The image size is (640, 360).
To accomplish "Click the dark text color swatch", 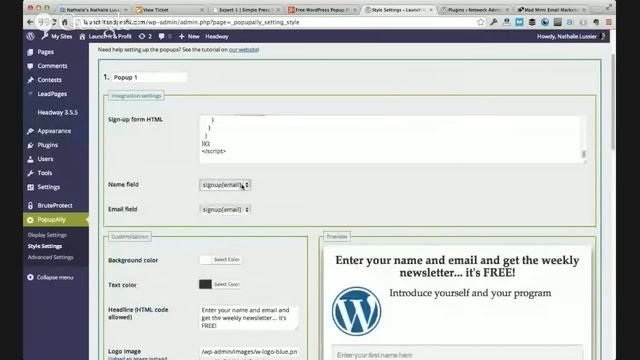I will 205,284.
